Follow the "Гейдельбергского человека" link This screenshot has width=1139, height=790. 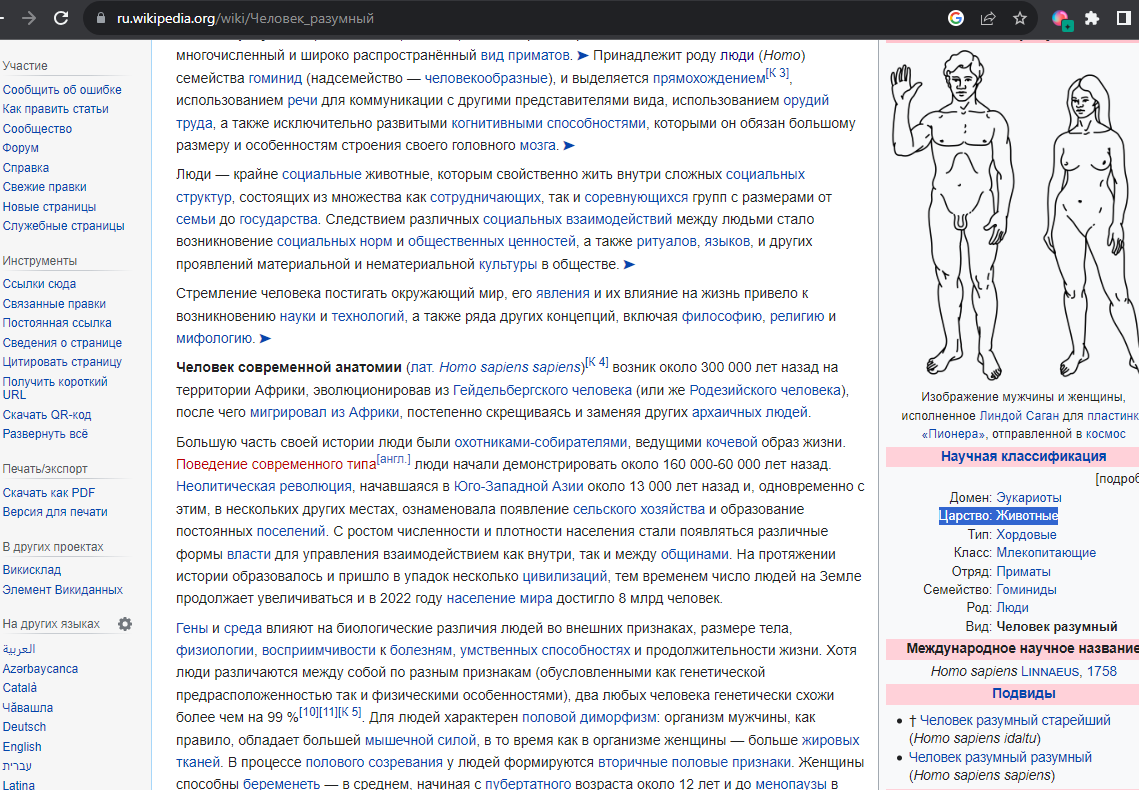(542, 390)
